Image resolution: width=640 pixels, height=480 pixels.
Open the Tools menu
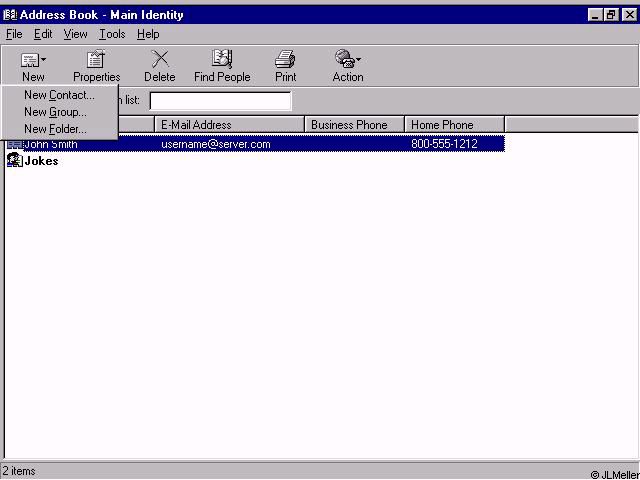click(112, 34)
